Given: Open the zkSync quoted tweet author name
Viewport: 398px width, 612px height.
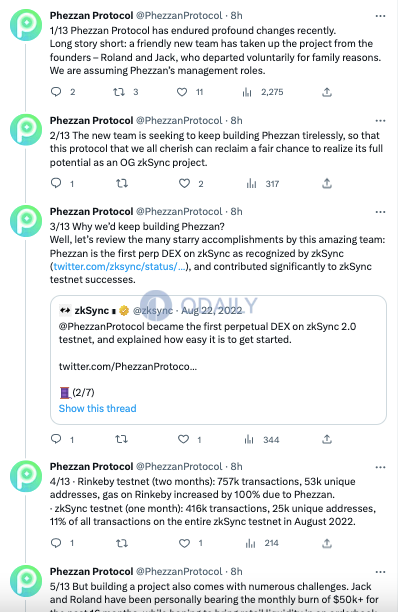Looking at the screenshot, I should coord(92,311).
